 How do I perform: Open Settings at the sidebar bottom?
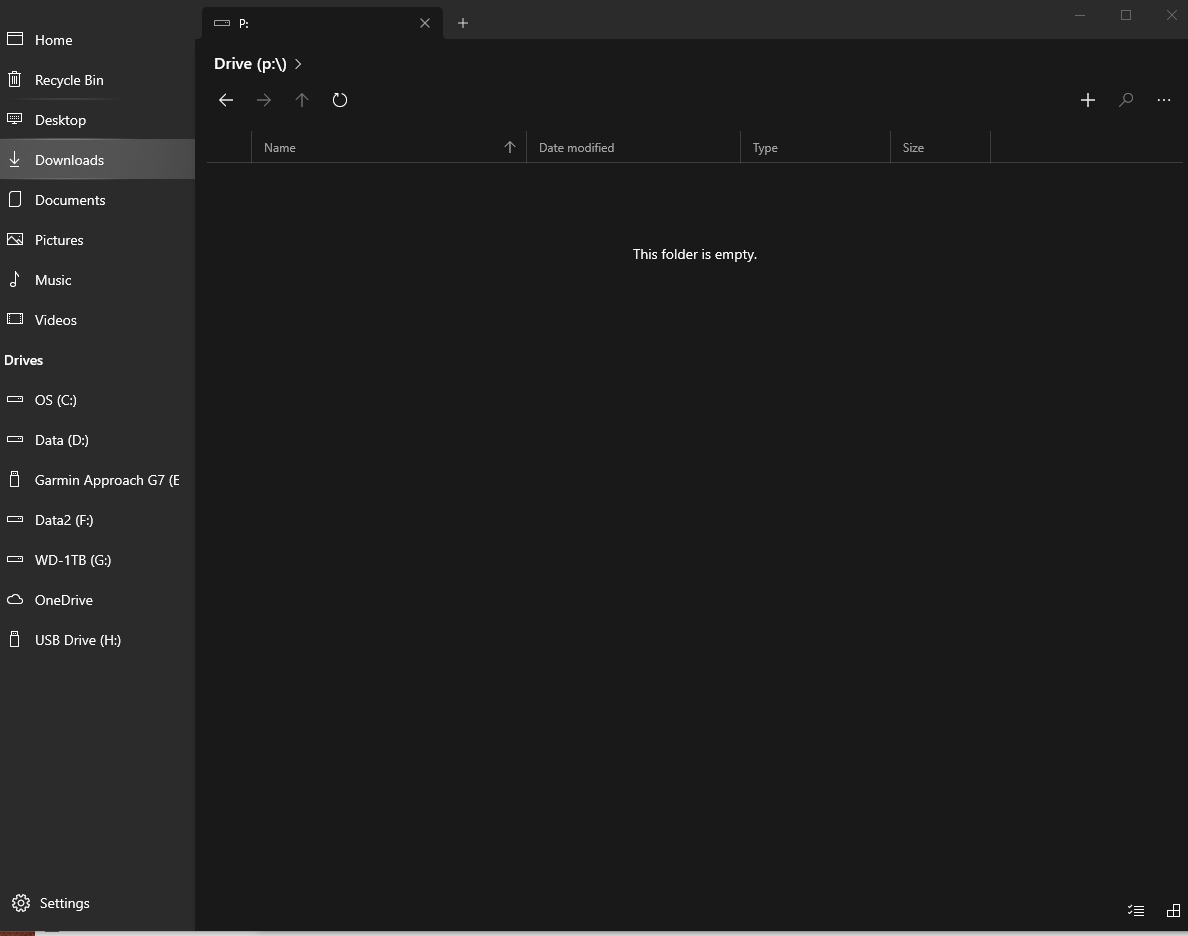(97, 903)
